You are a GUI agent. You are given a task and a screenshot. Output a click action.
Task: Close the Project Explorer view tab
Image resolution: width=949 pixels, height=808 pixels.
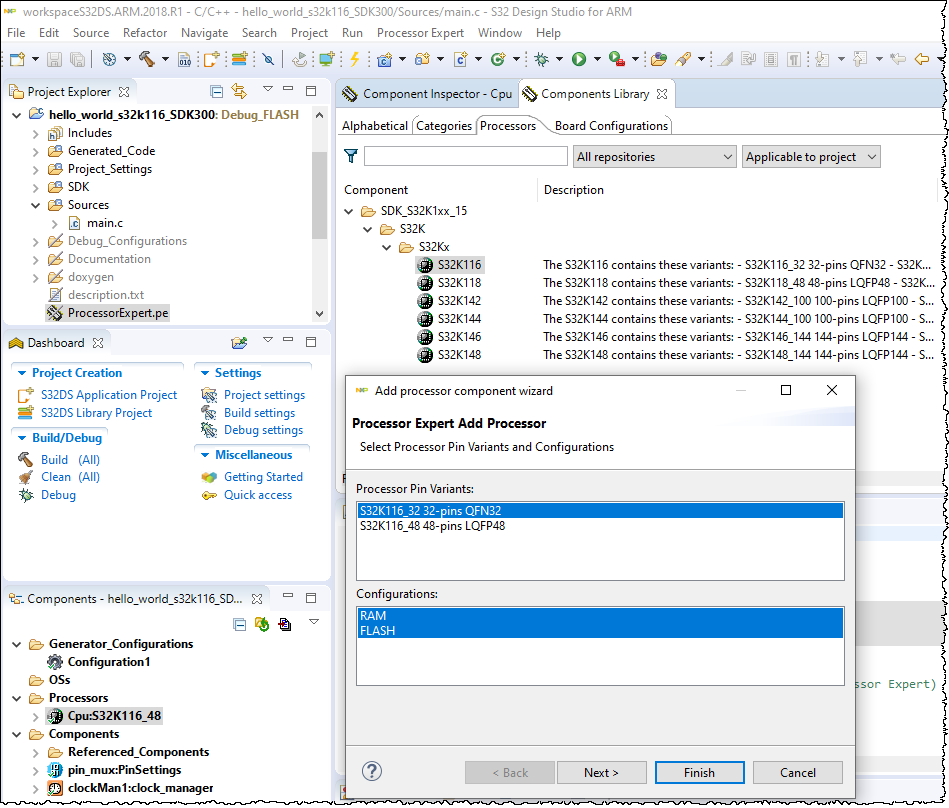(124, 92)
